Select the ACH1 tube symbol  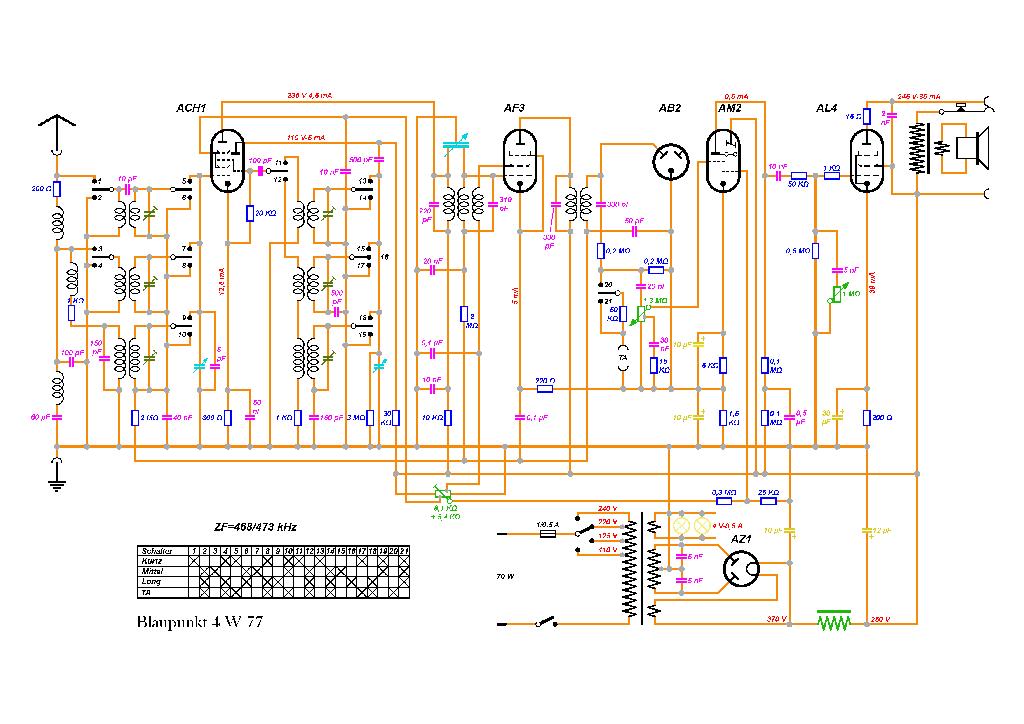[228, 161]
